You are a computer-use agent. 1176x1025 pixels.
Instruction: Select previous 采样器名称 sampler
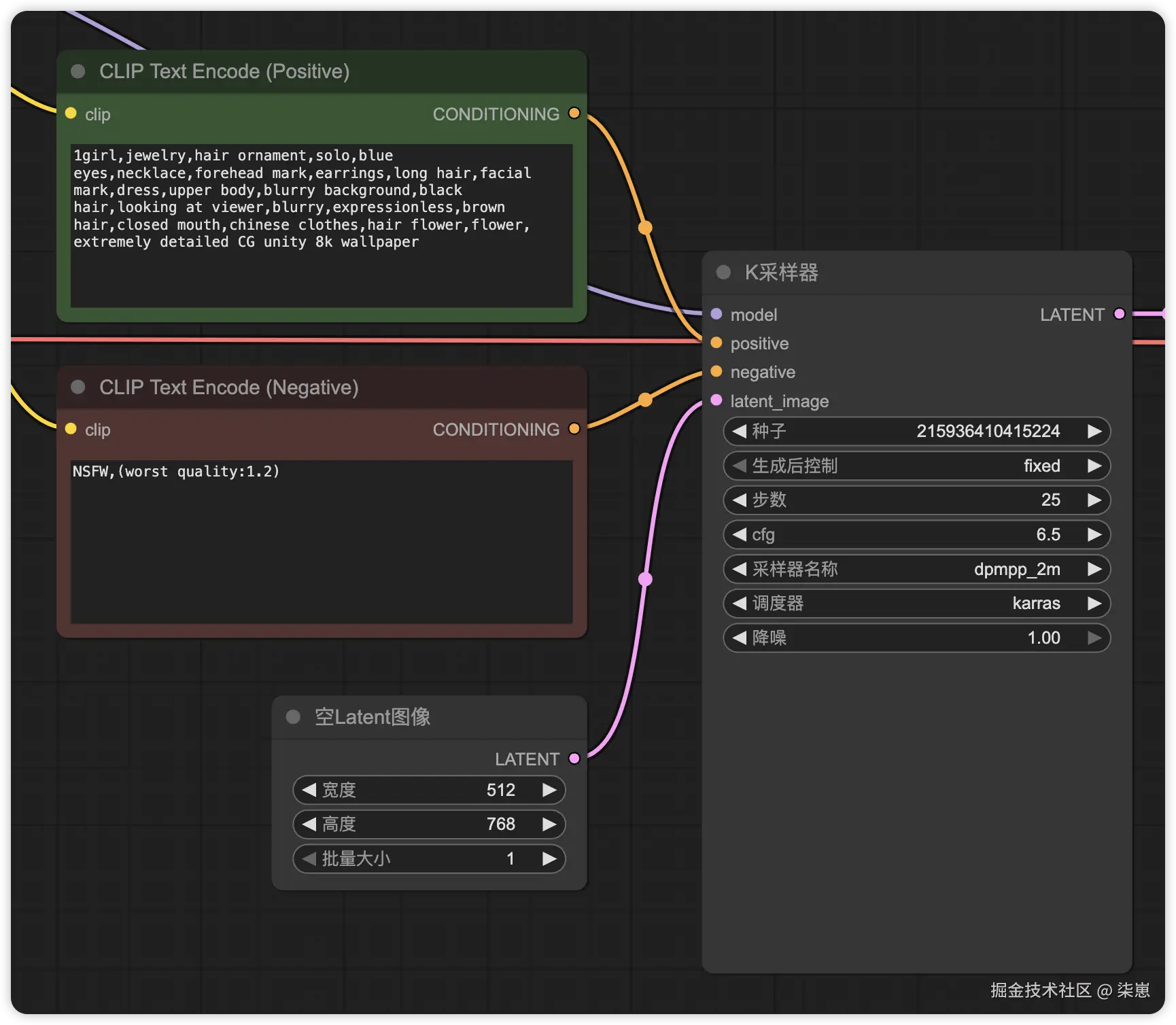739,569
